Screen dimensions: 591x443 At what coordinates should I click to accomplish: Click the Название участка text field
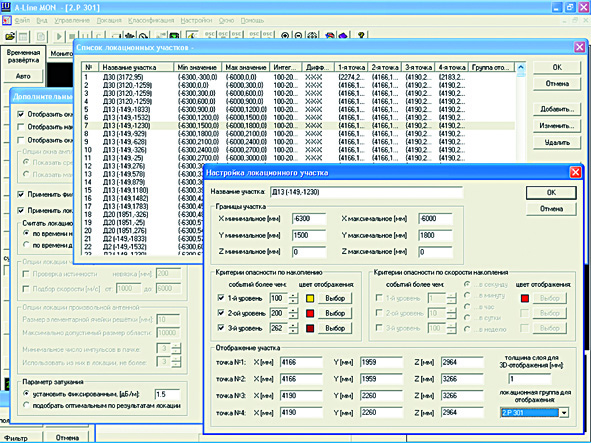click(x=366, y=192)
